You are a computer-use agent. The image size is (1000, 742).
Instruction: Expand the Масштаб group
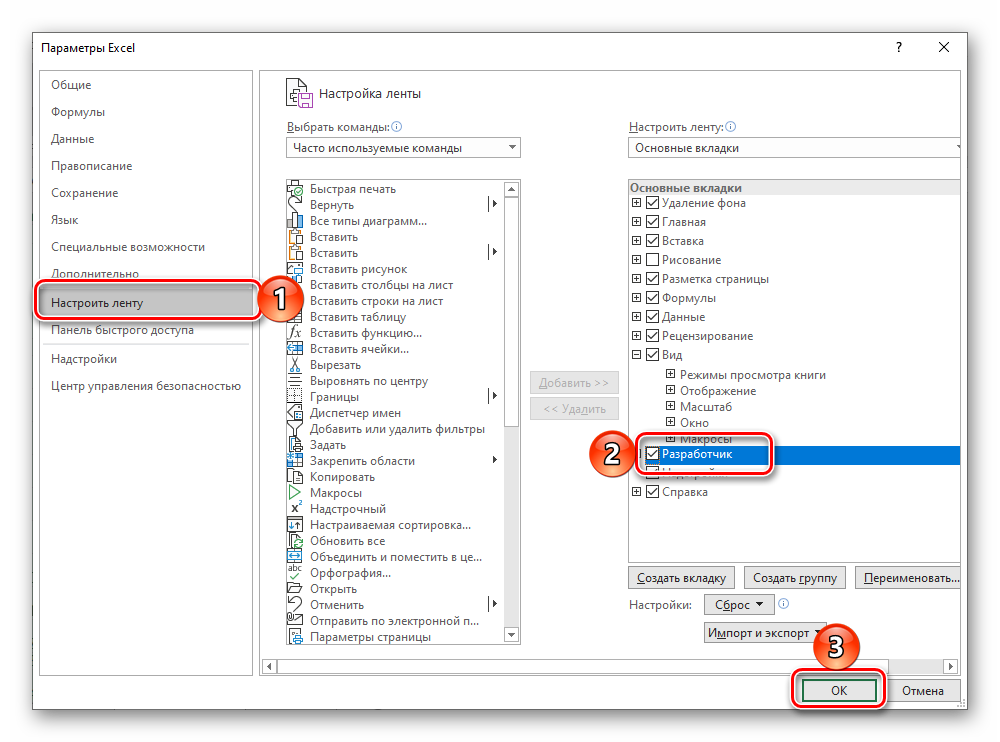point(670,406)
